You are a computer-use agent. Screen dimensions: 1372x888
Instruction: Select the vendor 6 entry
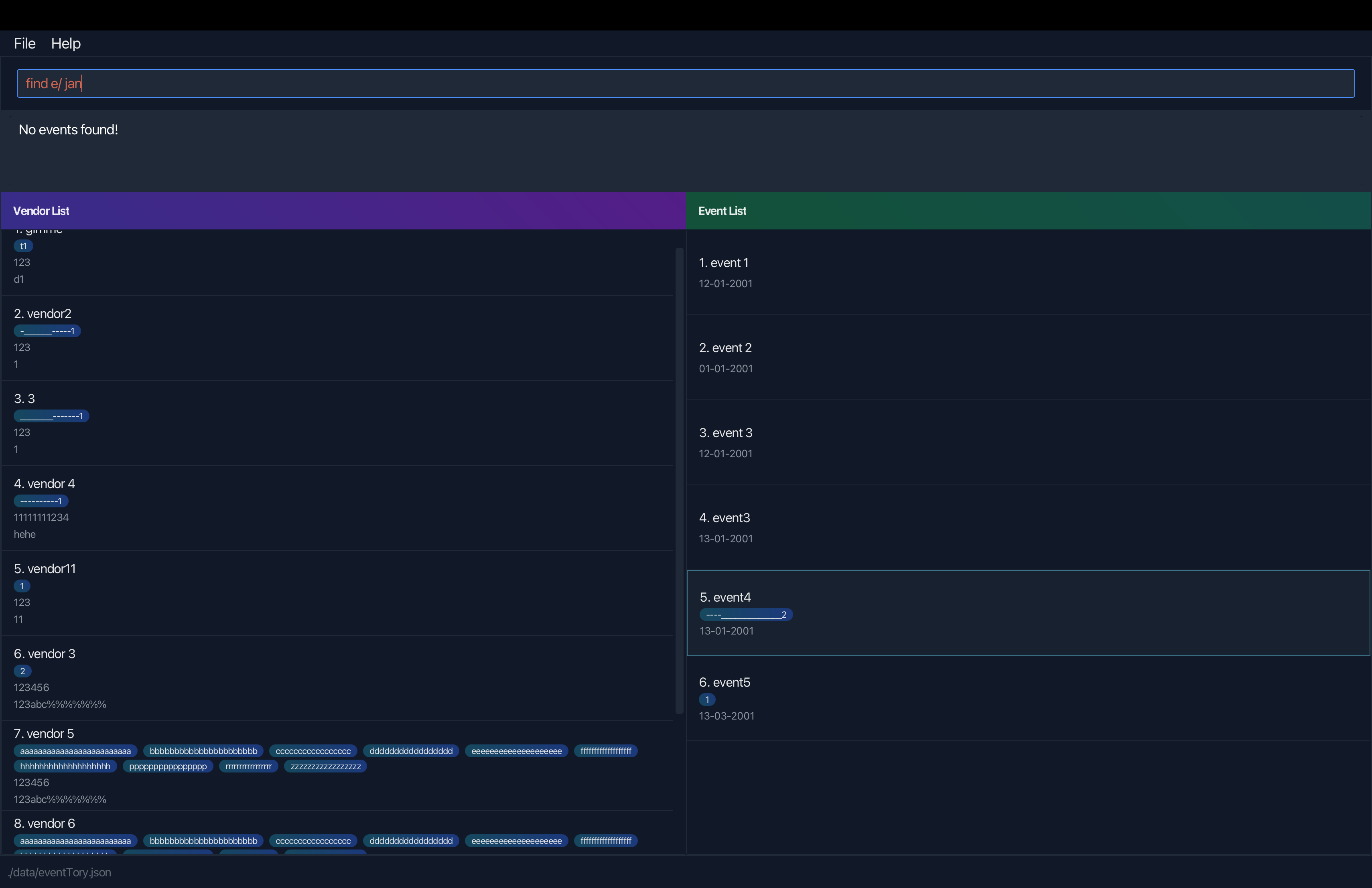point(337,833)
